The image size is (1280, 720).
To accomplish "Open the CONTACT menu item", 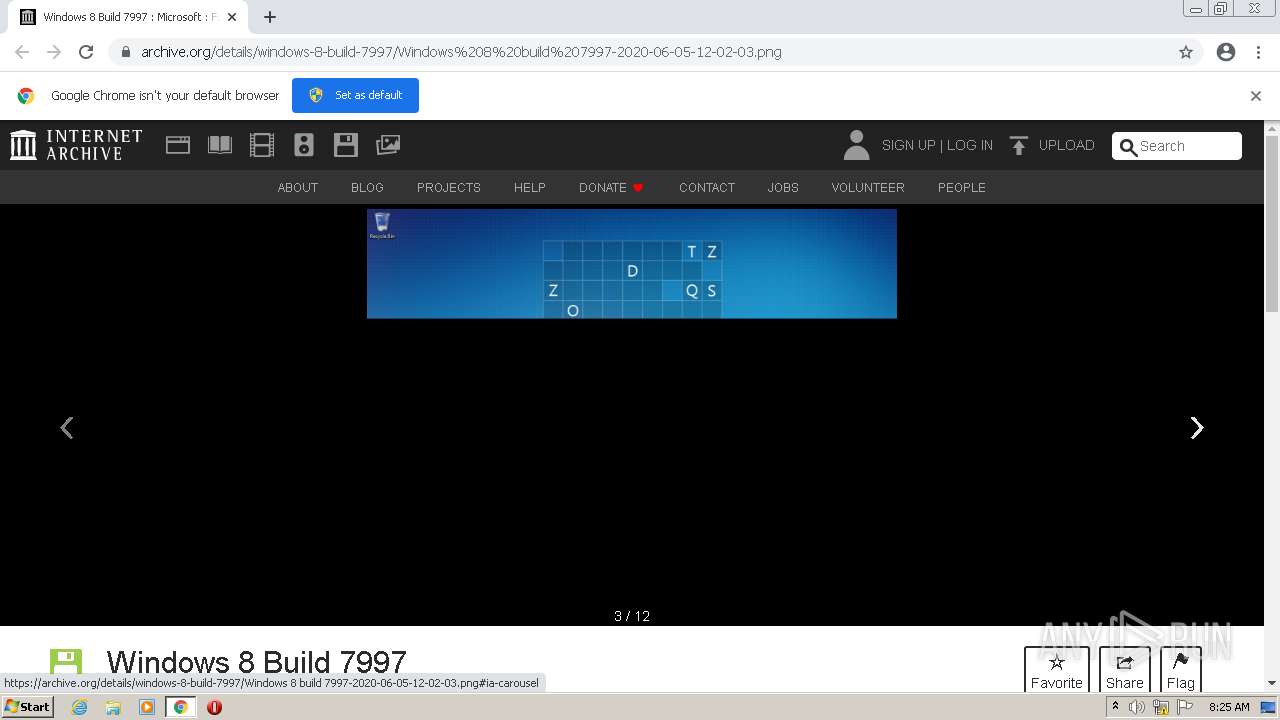I will tap(707, 187).
